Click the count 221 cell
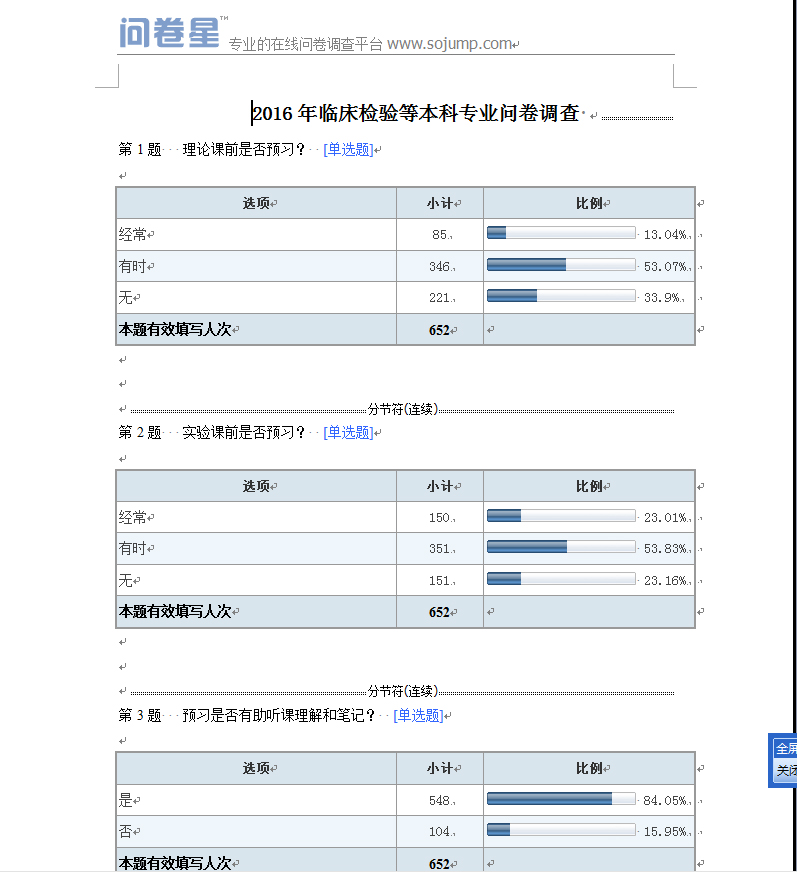Screen dimensions: 797x873 coord(440,297)
